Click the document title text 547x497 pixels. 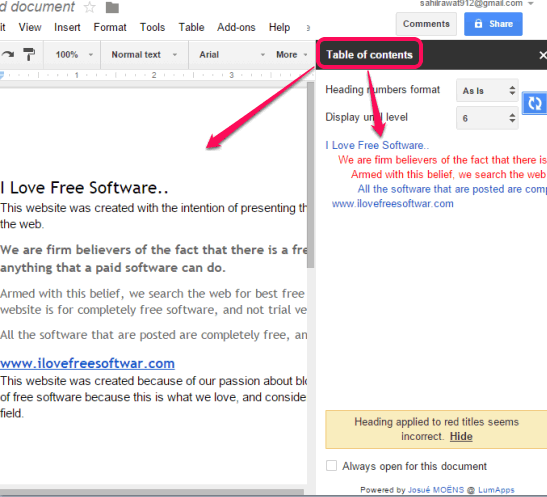[37, 7]
